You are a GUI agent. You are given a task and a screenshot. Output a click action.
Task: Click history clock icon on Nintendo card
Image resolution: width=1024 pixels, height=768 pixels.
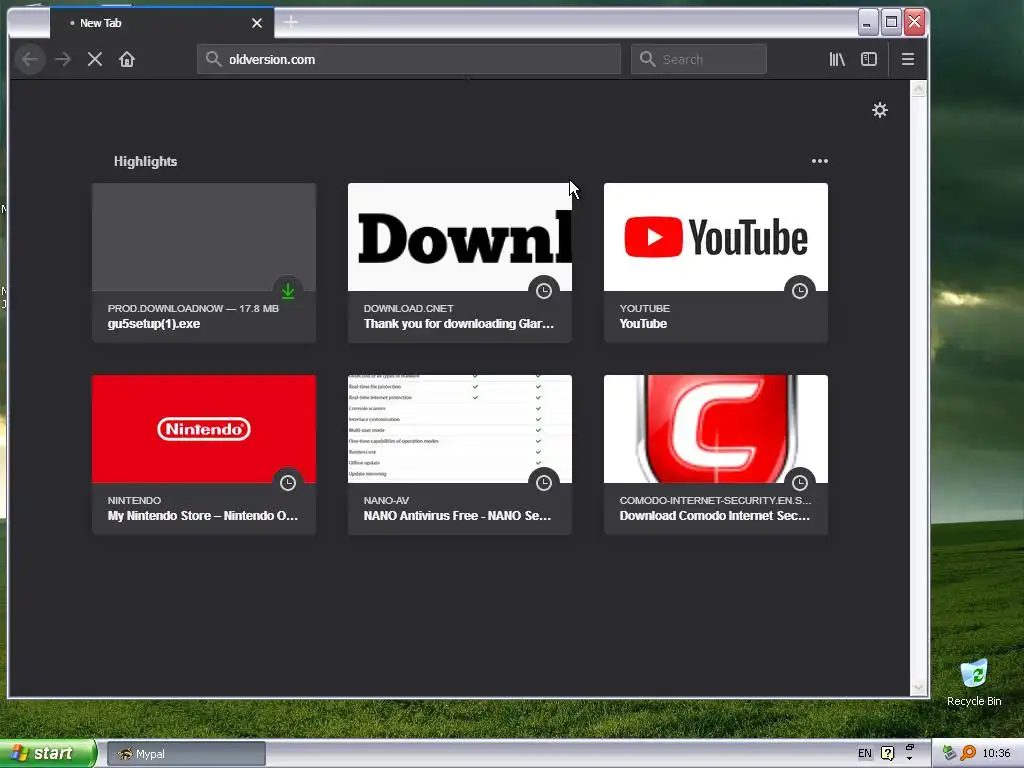288,483
